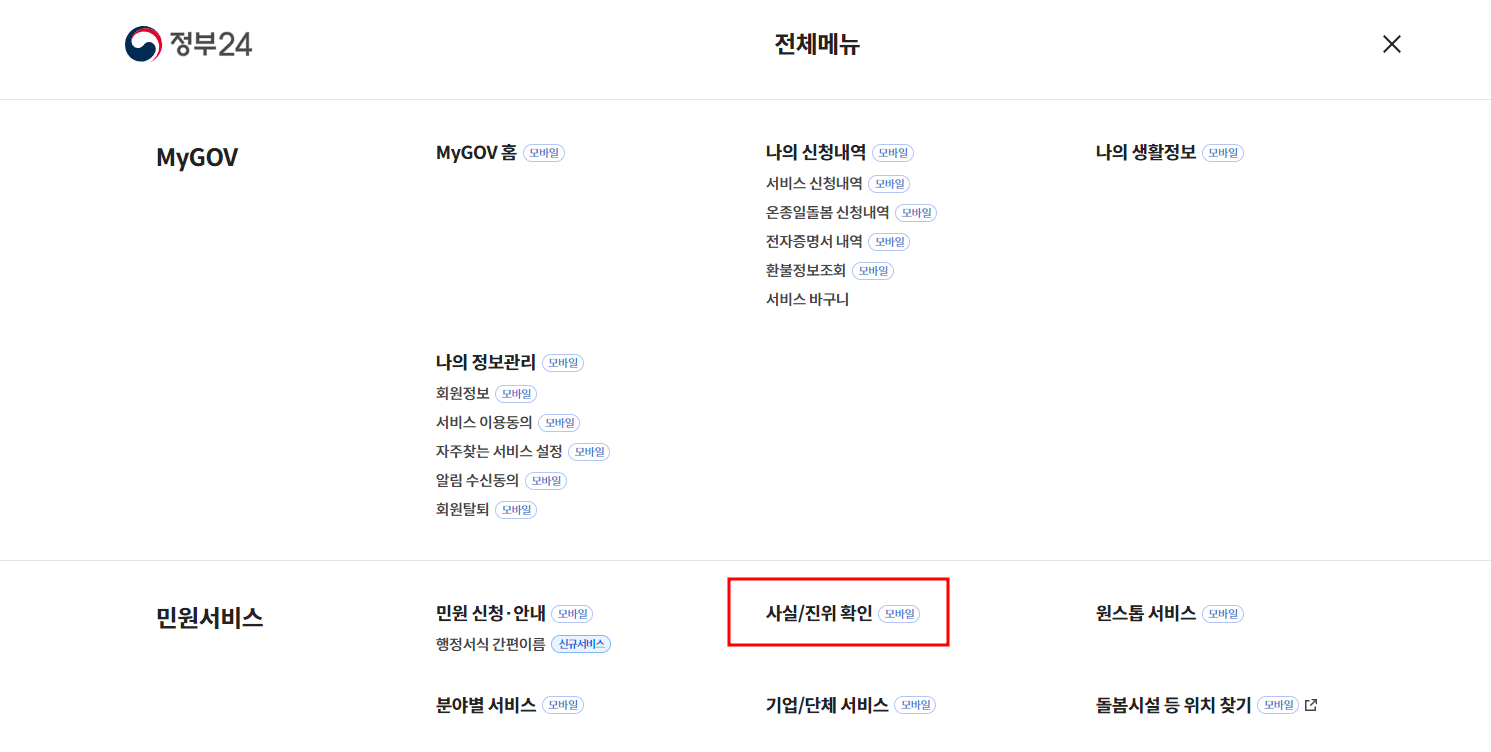Open MyGOV 홈
Image resolution: width=1491 pixels, height=752 pixels.
click(x=477, y=152)
